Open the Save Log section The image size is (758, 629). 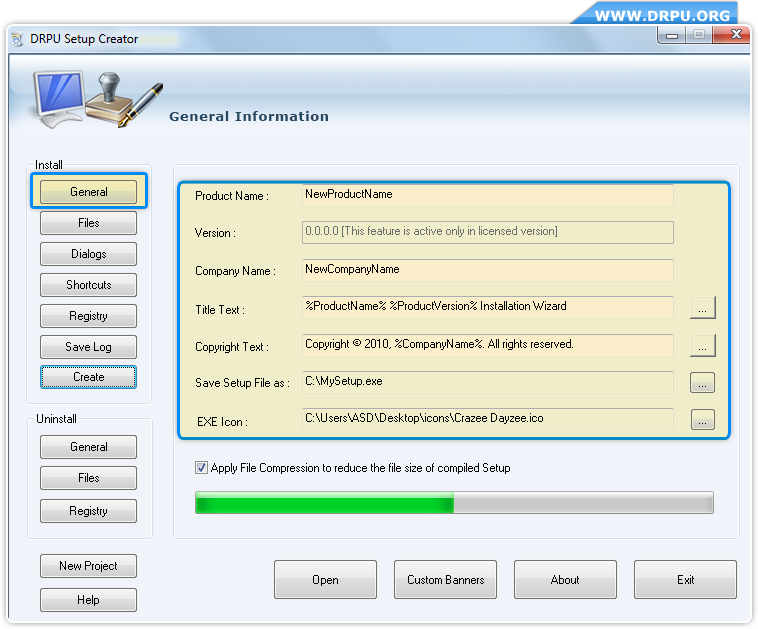tap(88, 347)
